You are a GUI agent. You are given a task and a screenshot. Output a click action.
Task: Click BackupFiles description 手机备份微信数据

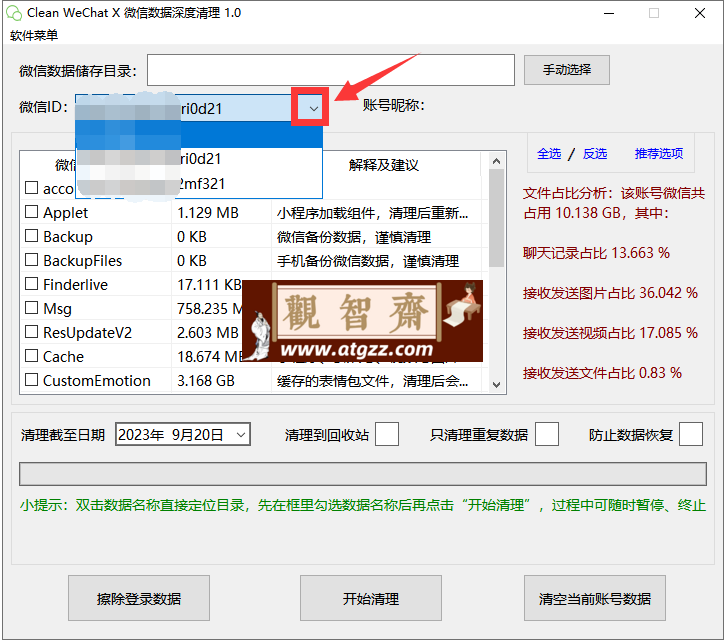point(368,261)
